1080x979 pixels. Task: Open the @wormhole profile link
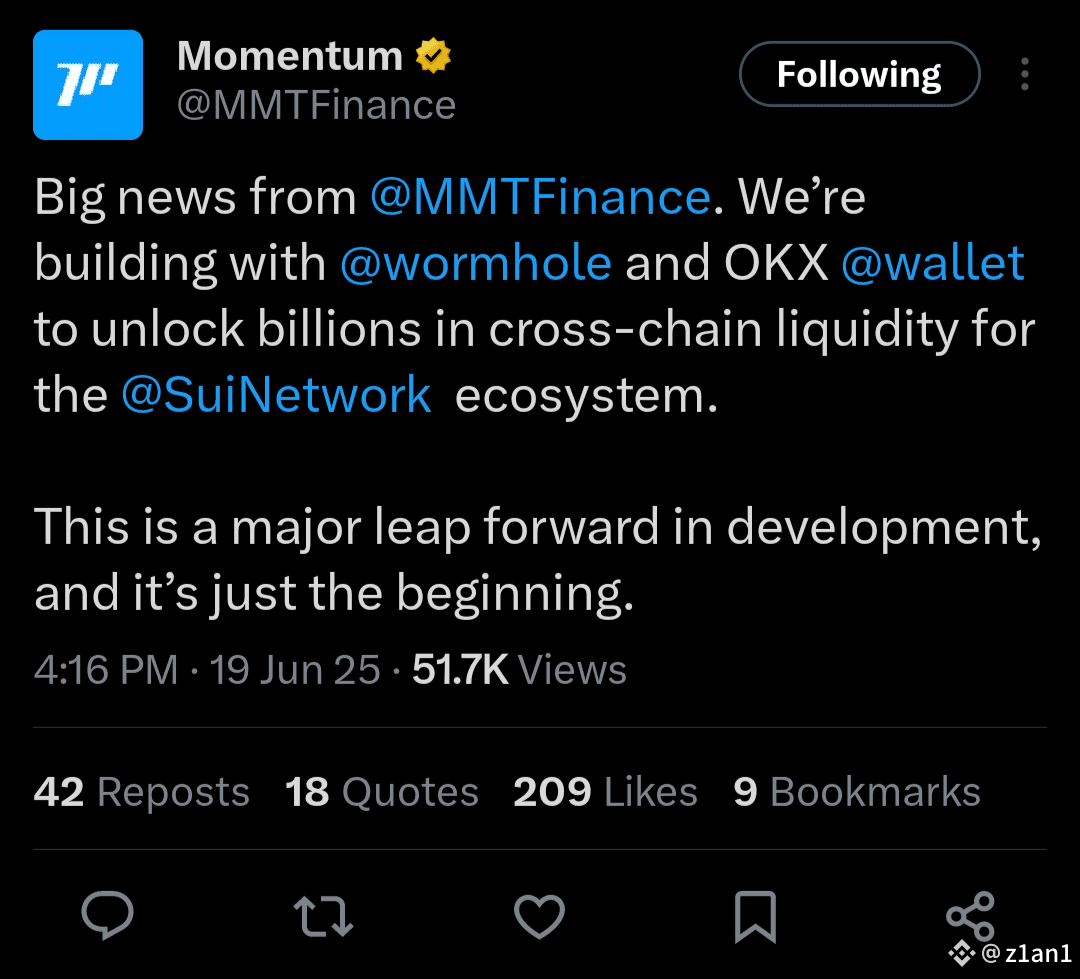[x=478, y=262]
